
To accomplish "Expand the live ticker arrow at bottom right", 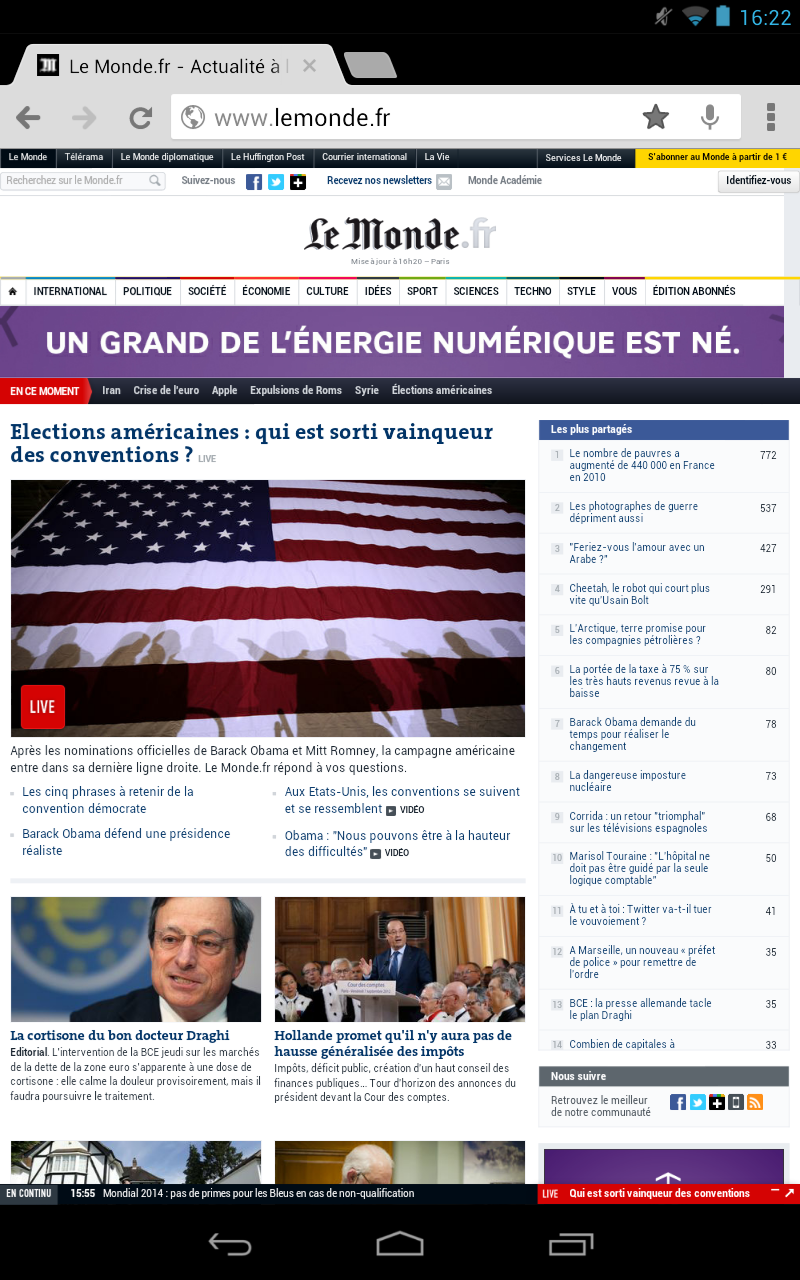I will pyautogui.click(x=788, y=1193).
